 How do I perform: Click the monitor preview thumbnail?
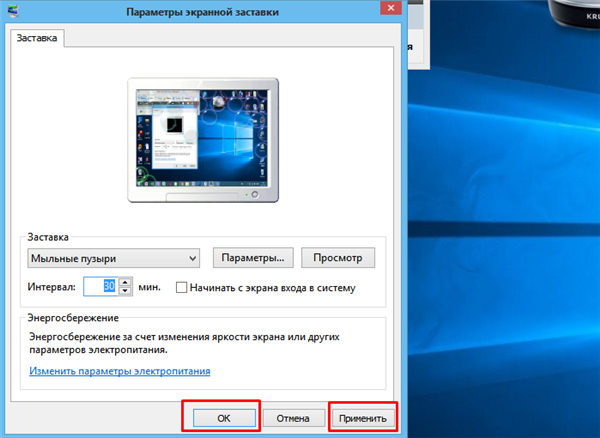(203, 140)
